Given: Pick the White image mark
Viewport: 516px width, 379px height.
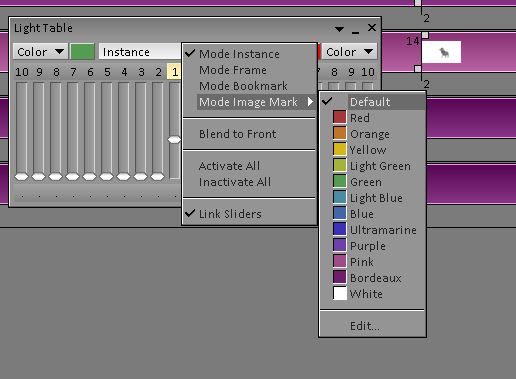Looking at the screenshot, I should pos(372,294).
